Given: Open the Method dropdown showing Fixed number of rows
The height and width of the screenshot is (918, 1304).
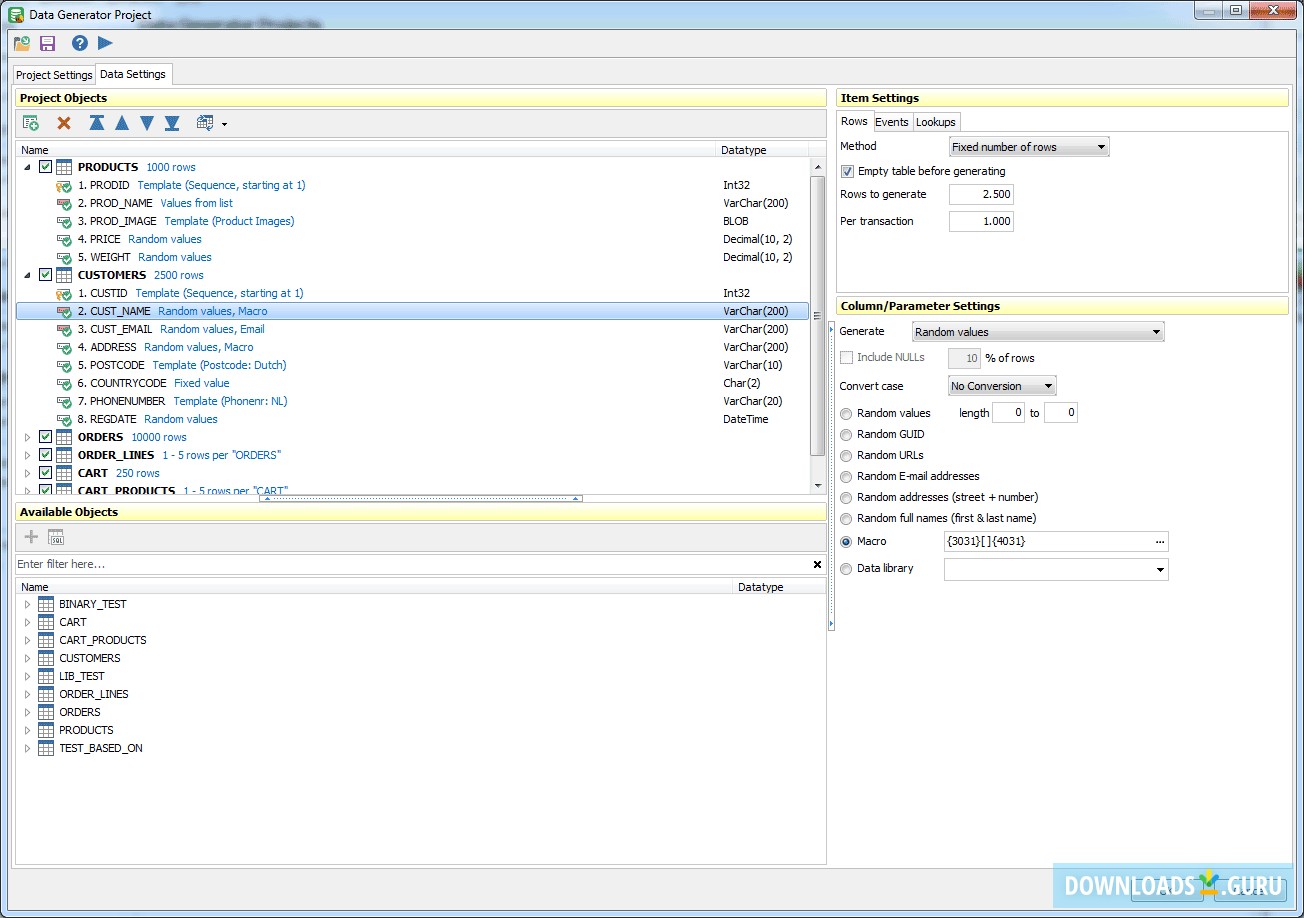Looking at the screenshot, I should pyautogui.click(x=1028, y=147).
